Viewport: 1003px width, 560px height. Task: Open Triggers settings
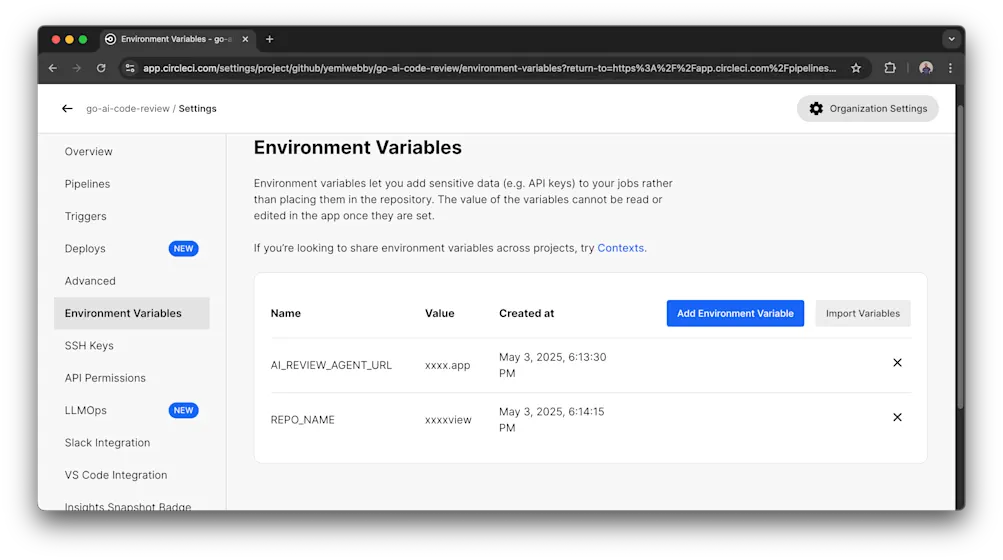point(86,216)
